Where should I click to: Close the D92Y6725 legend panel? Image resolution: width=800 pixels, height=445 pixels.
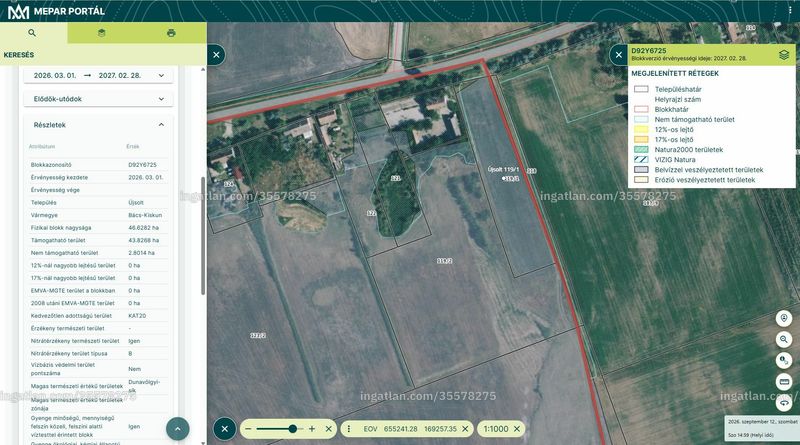click(619, 55)
